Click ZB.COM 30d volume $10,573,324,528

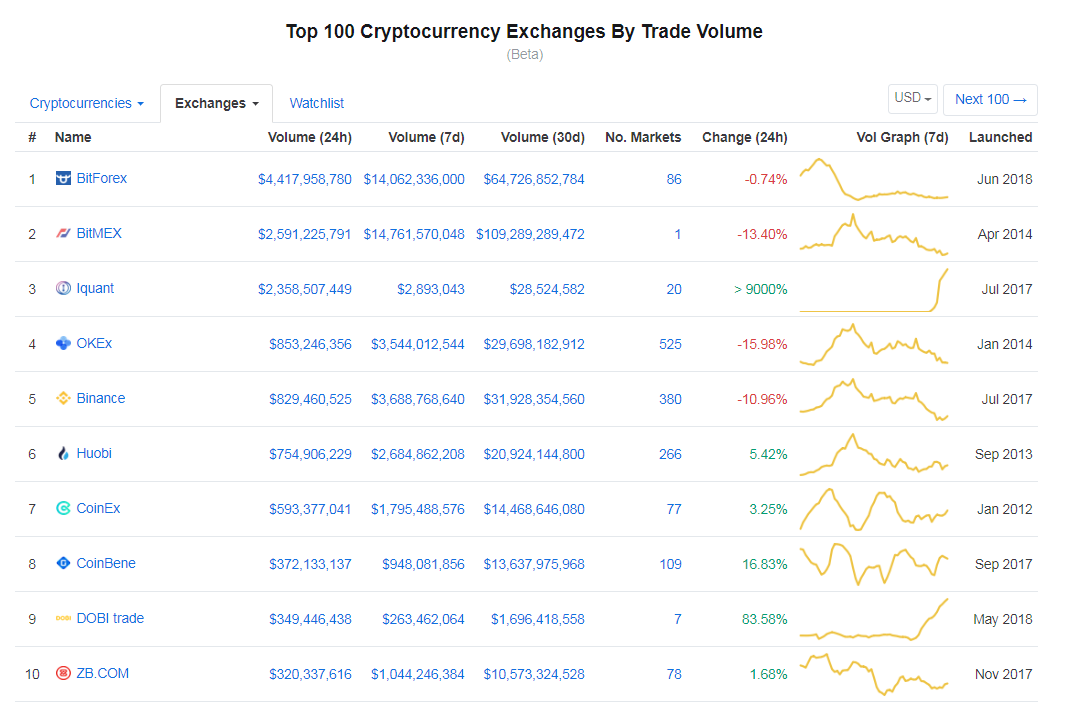pos(534,674)
